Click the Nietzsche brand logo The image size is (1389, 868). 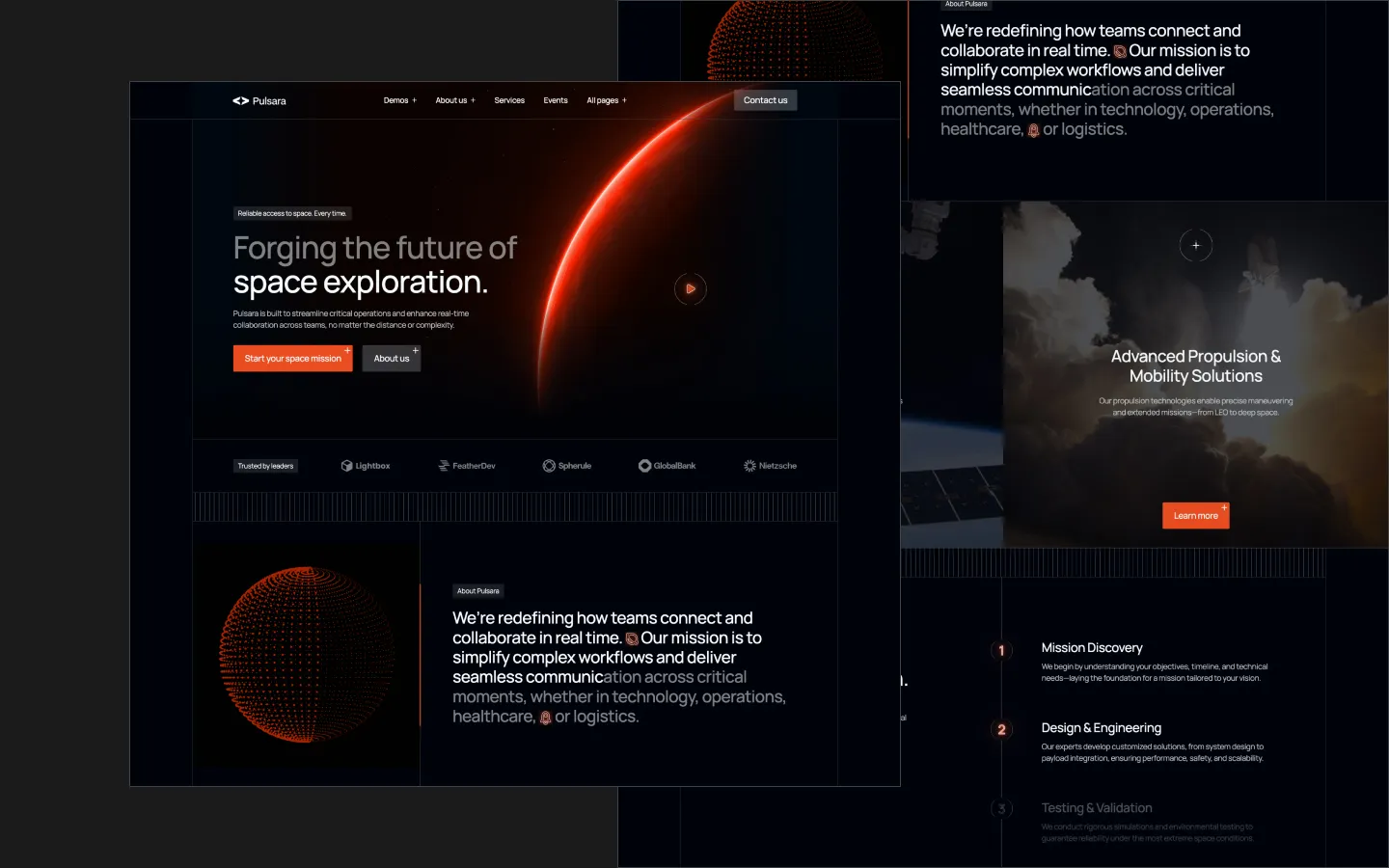(x=770, y=466)
